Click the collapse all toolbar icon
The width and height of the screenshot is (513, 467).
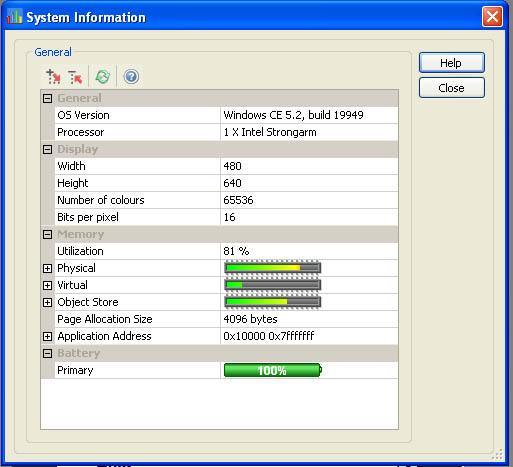(x=75, y=77)
